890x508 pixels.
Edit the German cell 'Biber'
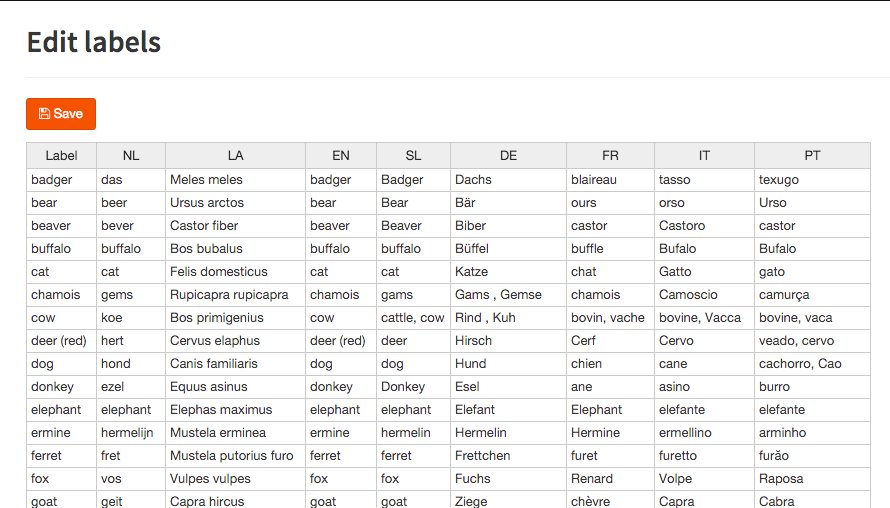coord(509,226)
